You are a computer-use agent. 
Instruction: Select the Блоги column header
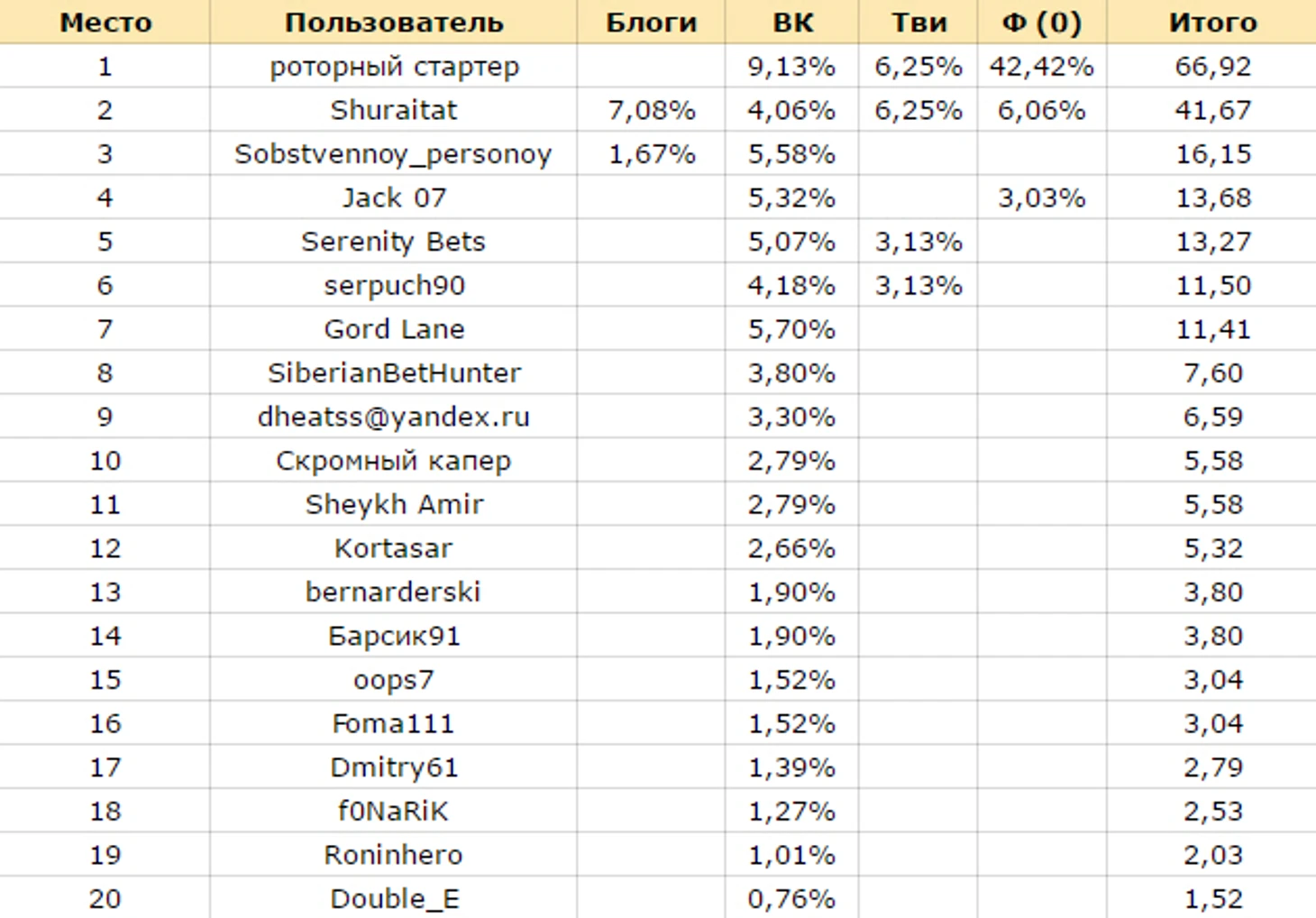pyautogui.click(x=651, y=22)
